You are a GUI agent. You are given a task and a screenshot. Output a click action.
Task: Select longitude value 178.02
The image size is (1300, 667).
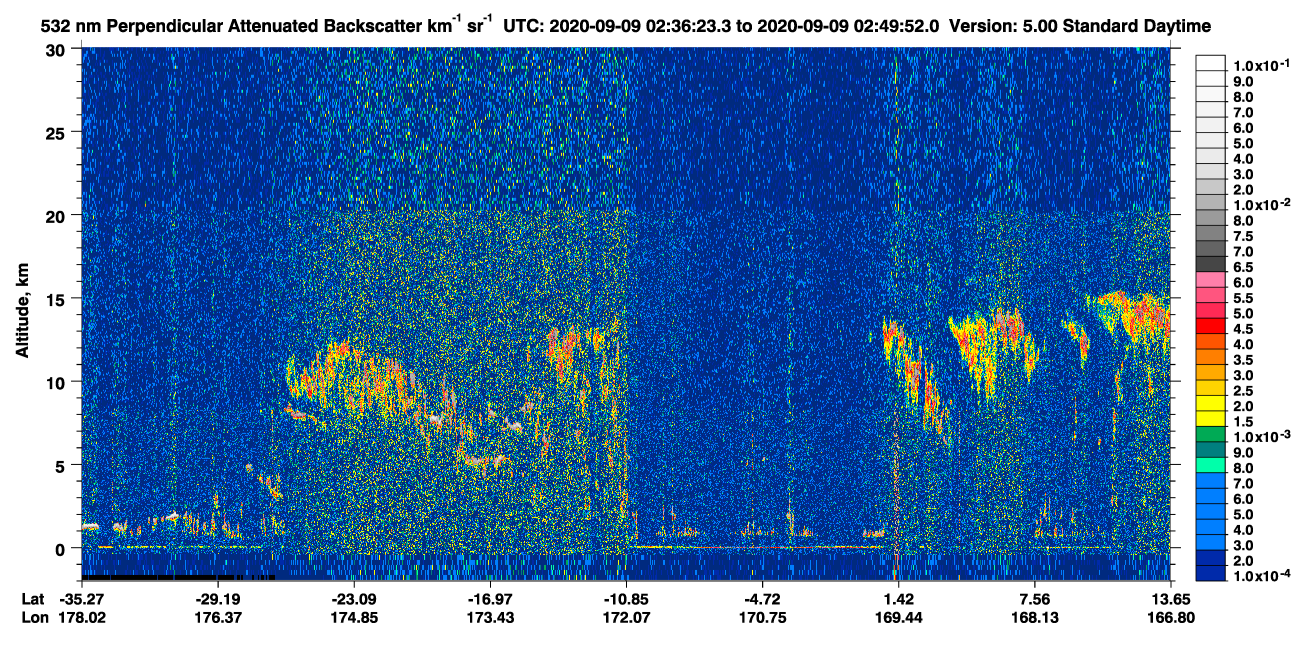[x=84, y=618]
